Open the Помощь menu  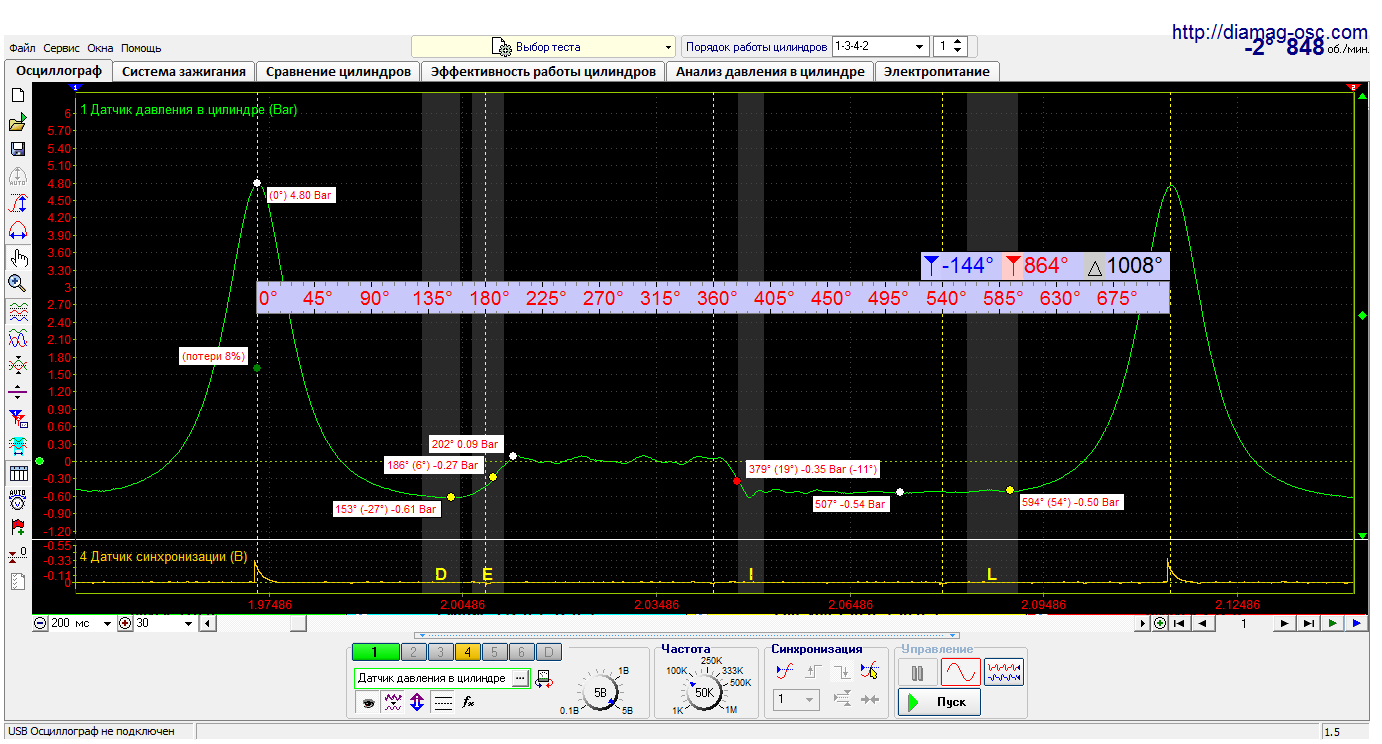tap(141, 48)
